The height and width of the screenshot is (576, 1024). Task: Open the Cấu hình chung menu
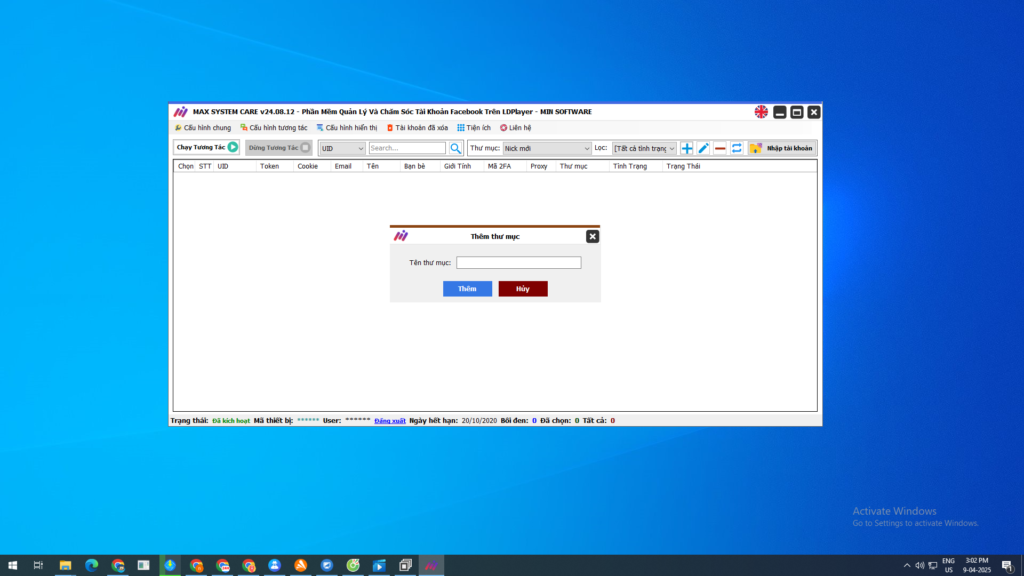point(203,128)
